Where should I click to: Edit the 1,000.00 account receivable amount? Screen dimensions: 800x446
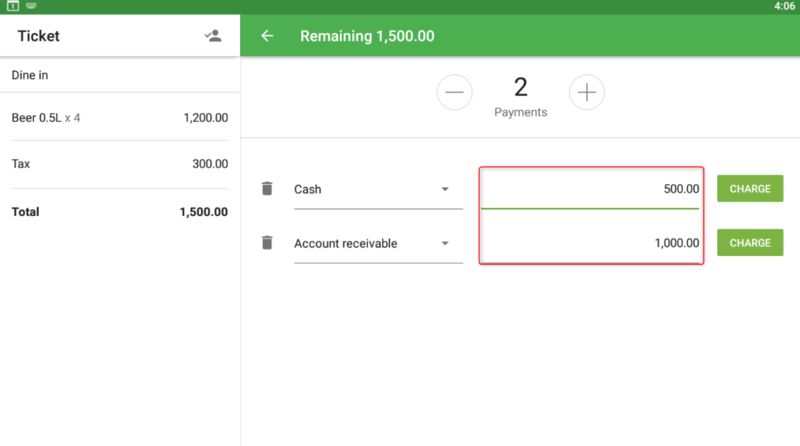pos(590,243)
